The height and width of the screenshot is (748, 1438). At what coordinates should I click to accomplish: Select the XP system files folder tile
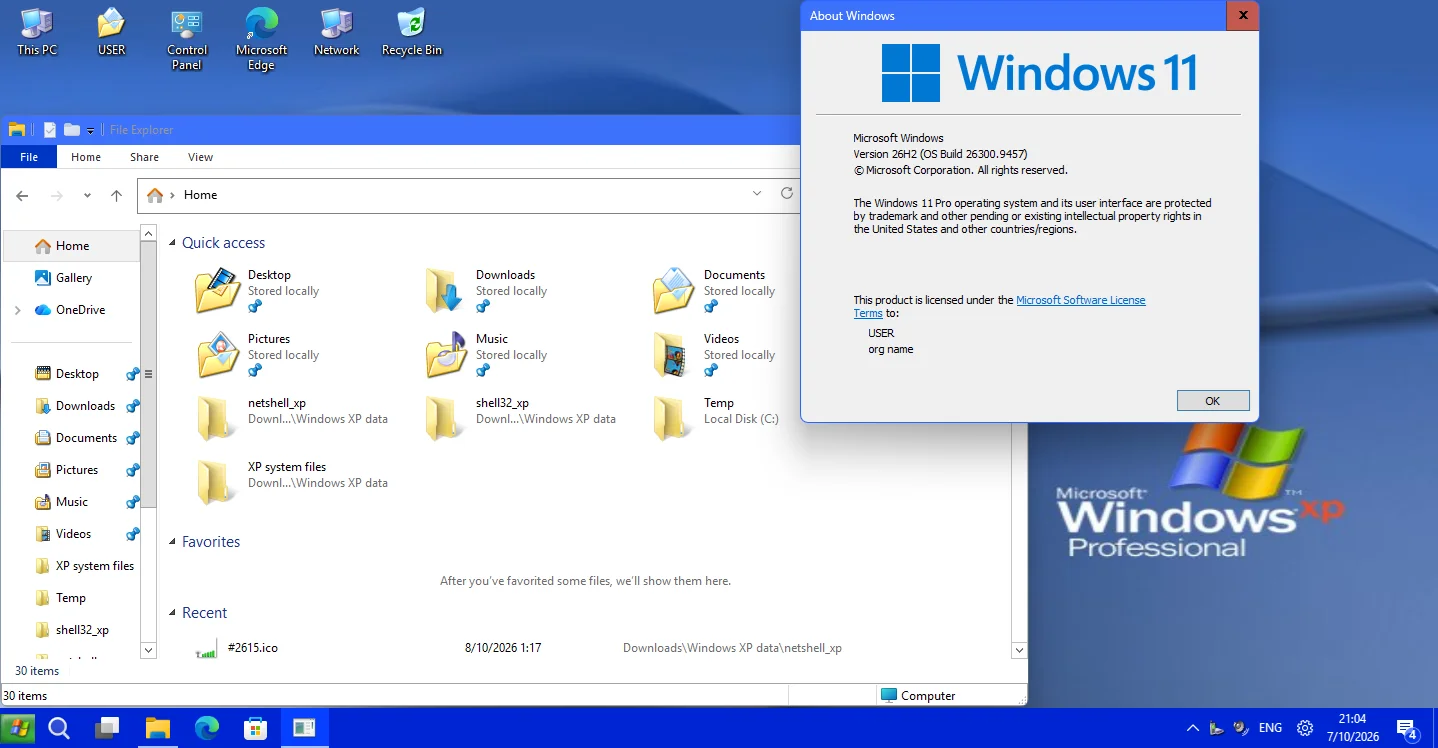[x=291, y=482]
